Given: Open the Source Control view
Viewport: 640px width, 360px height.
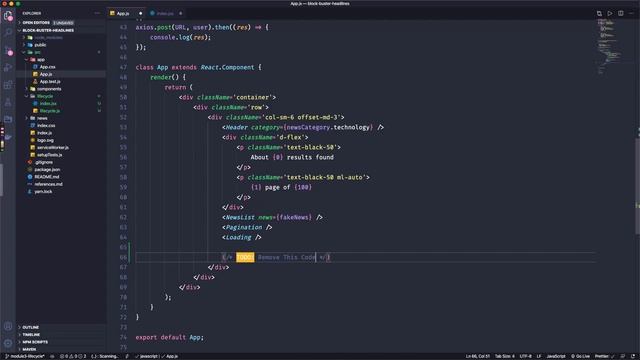Looking at the screenshot, I should 8,50.
